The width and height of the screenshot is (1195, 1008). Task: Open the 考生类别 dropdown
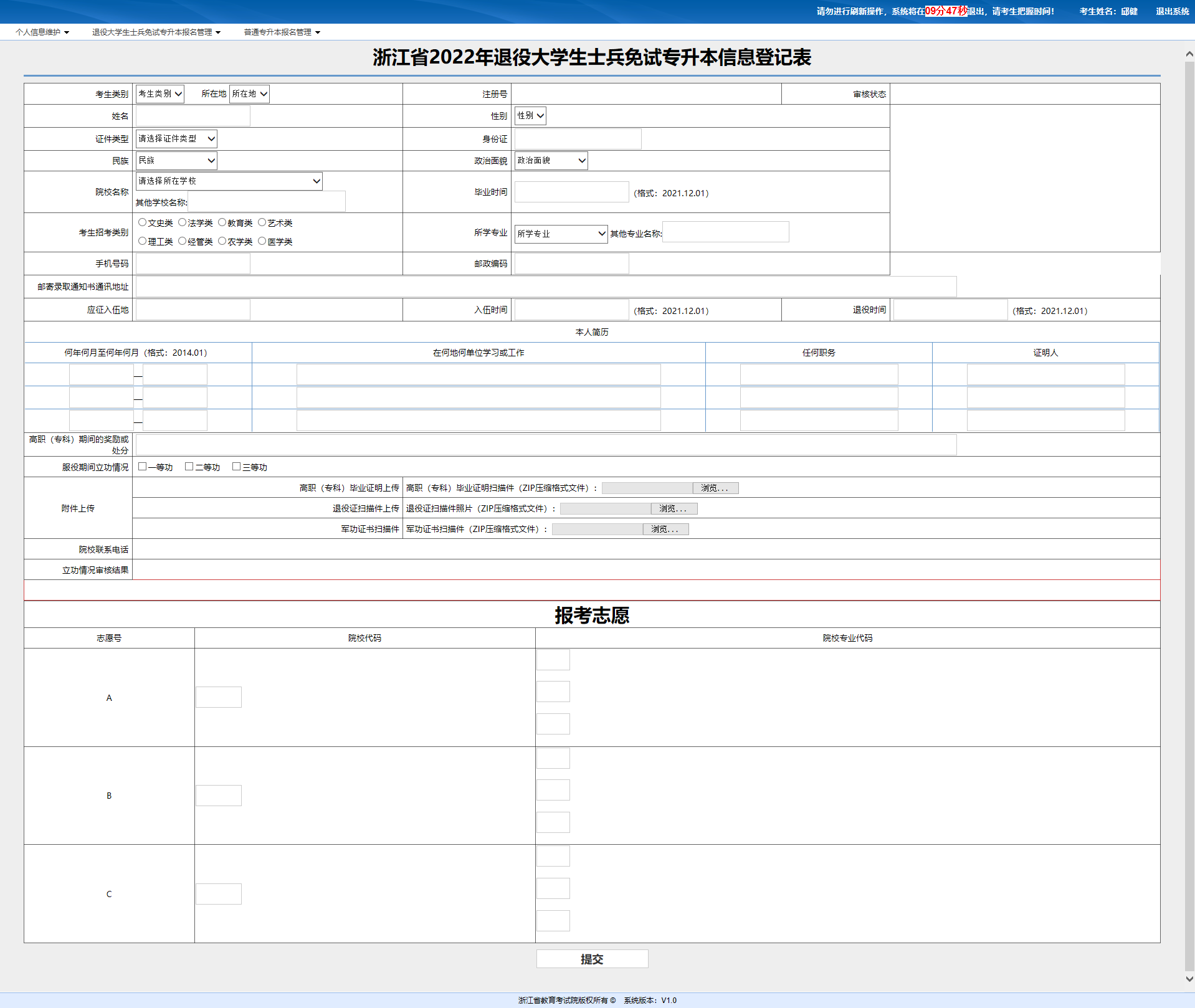pyautogui.click(x=159, y=94)
